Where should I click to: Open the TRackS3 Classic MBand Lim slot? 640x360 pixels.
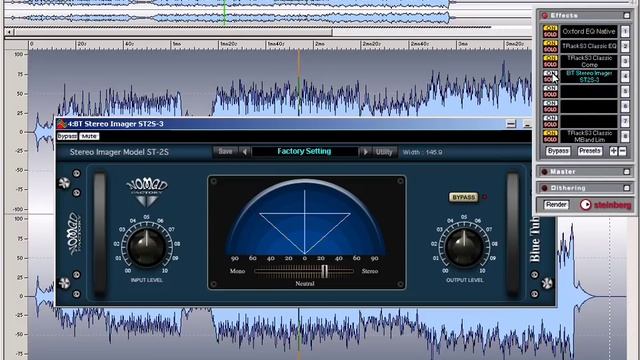(x=589, y=136)
